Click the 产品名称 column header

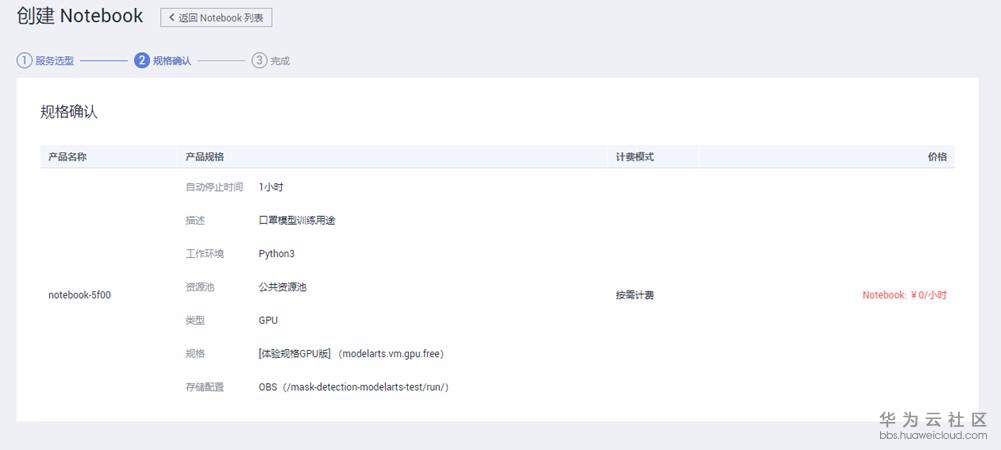click(68, 157)
